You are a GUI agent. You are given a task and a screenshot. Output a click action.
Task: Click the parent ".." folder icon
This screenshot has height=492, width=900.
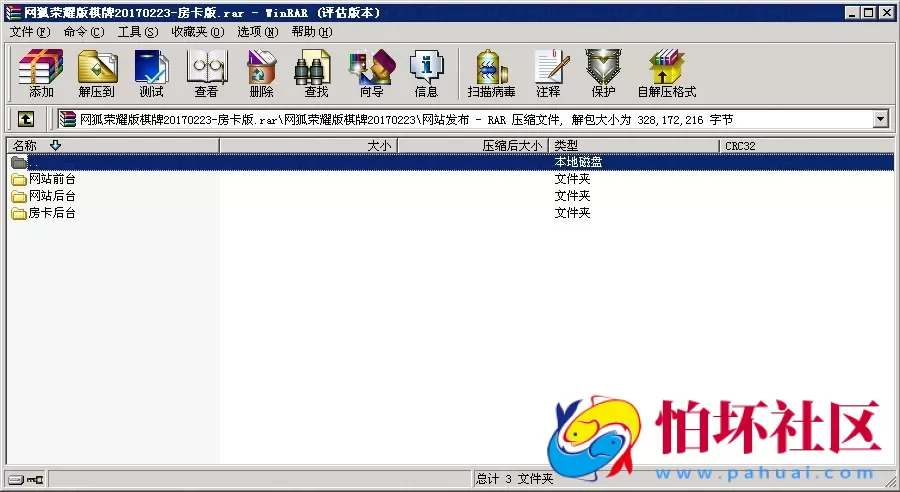19,162
